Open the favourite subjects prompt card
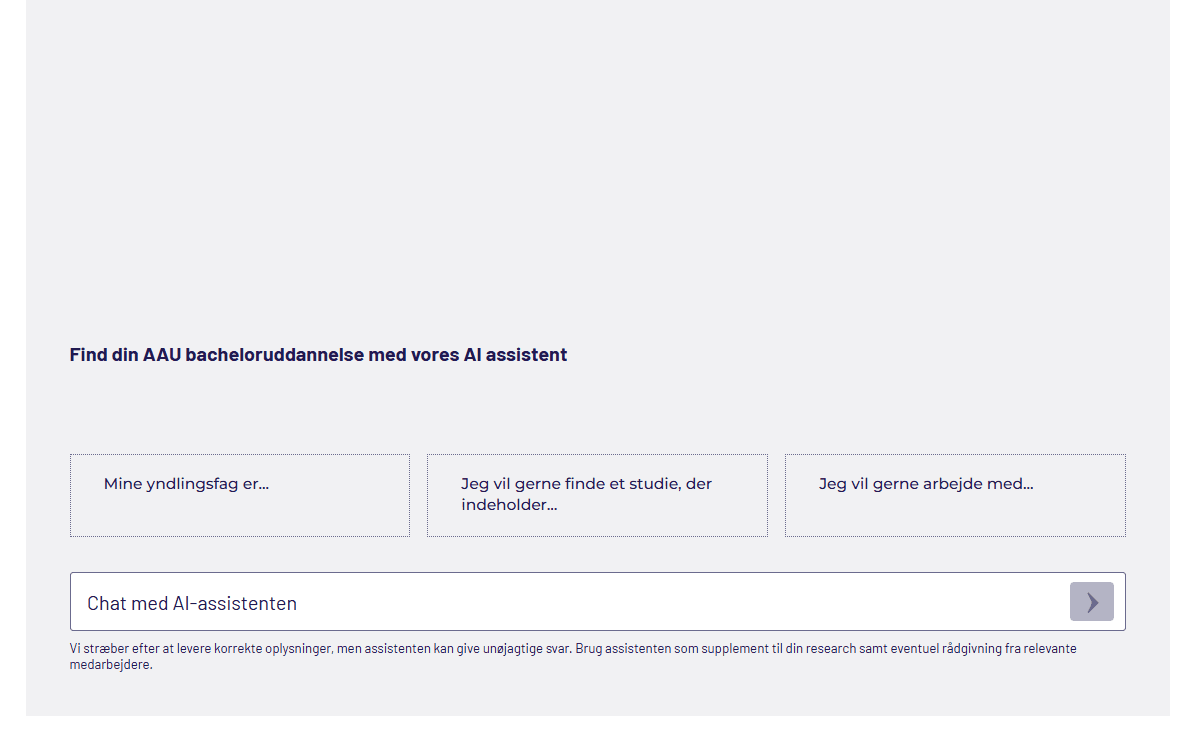 240,495
